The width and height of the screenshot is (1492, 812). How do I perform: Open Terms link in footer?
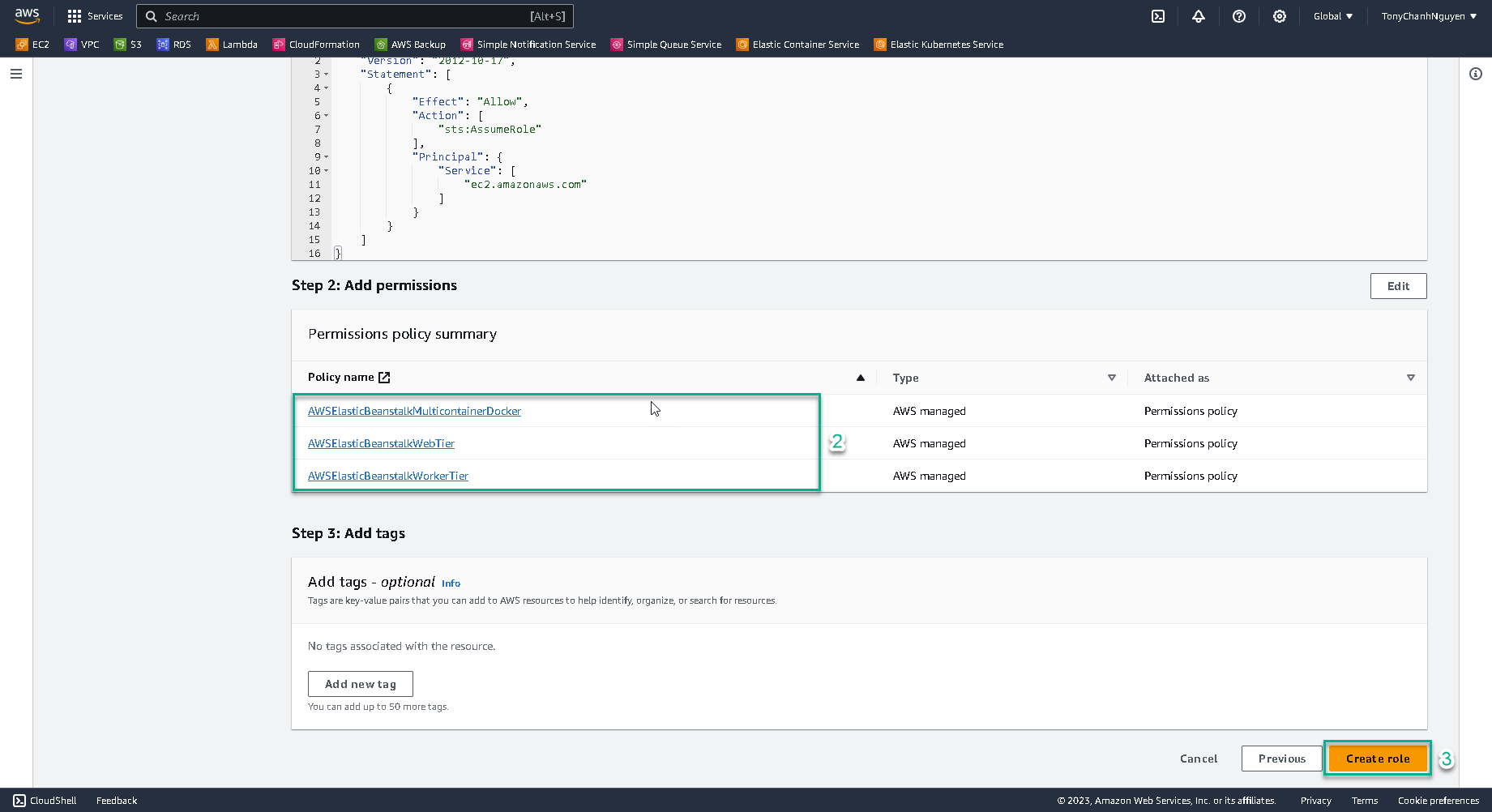pyautogui.click(x=1365, y=801)
